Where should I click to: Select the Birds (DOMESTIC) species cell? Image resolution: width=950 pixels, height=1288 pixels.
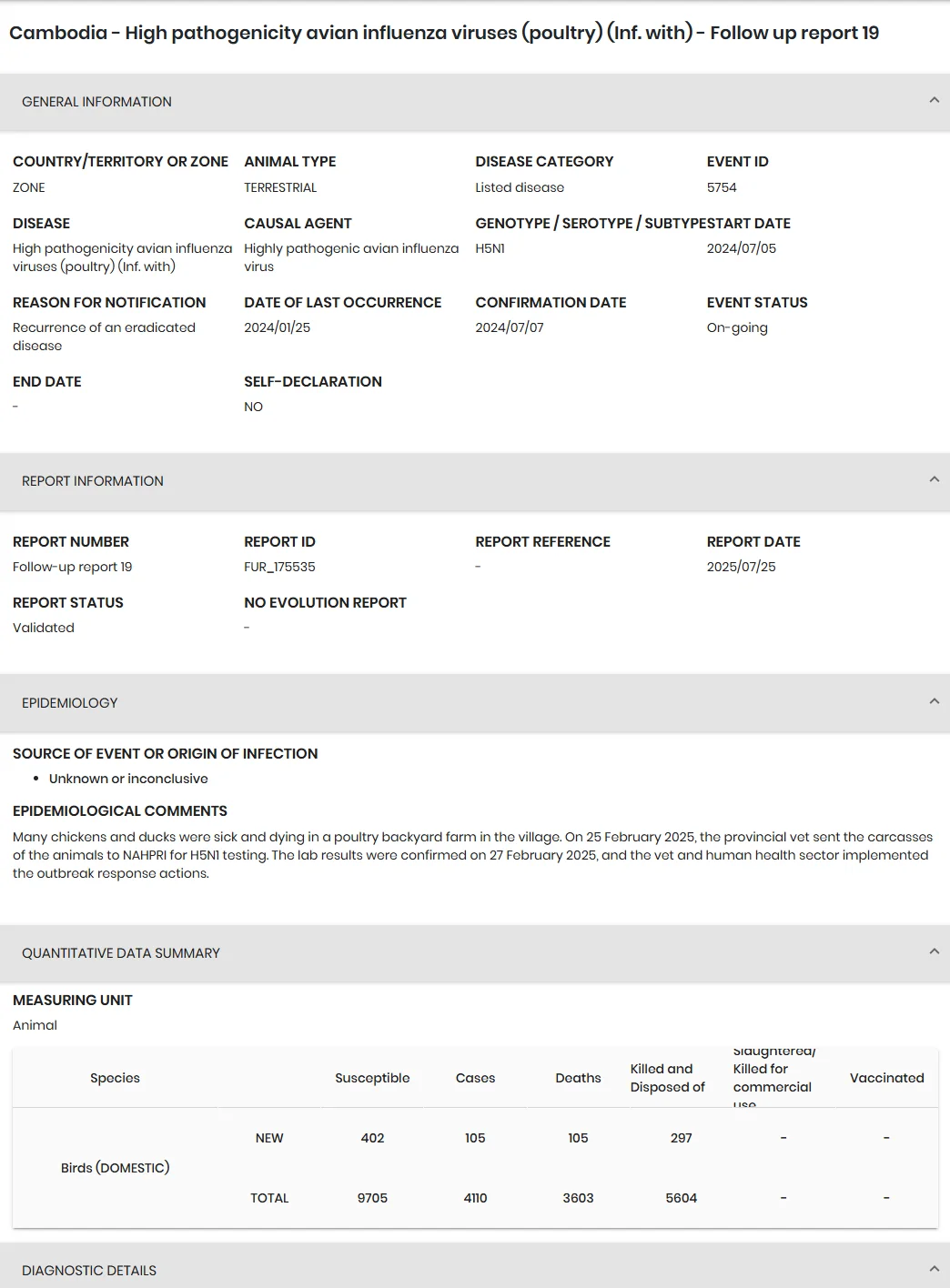[x=116, y=1168]
